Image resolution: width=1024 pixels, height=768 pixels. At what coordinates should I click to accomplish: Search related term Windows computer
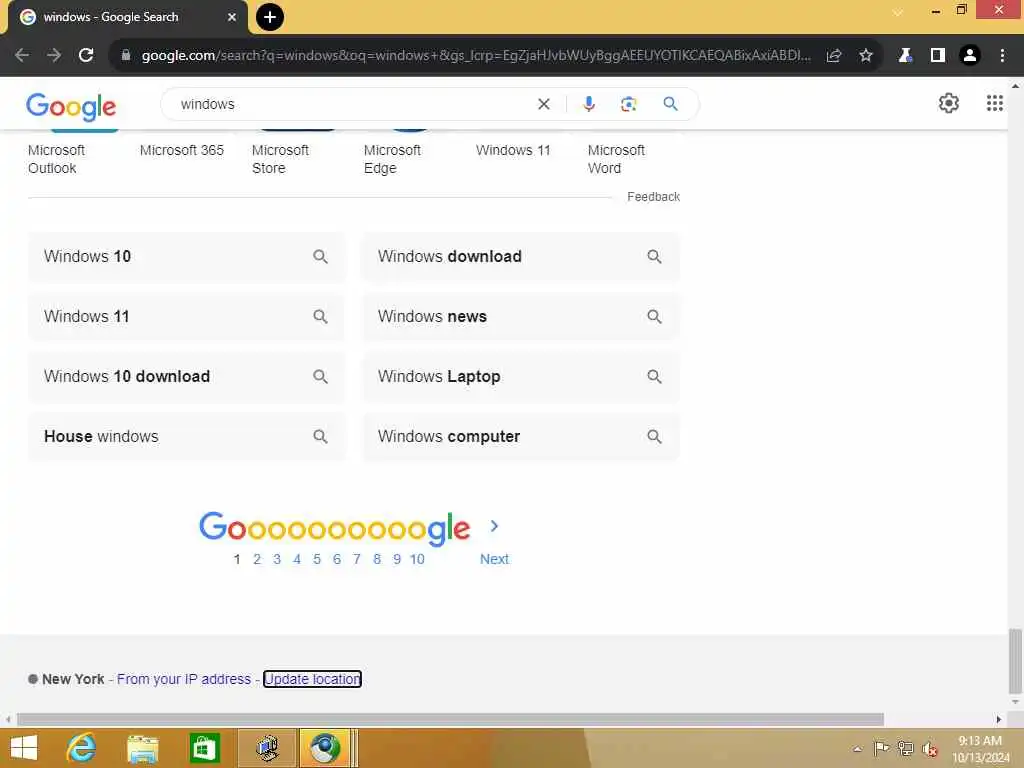[x=520, y=437]
